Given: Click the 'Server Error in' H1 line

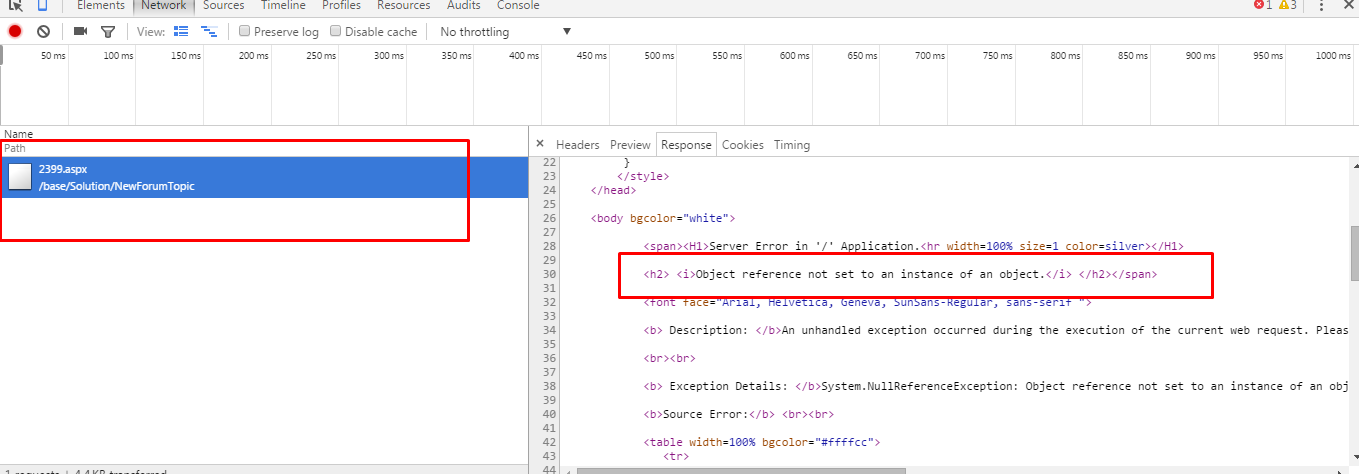Looking at the screenshot, I should point(914,246).
